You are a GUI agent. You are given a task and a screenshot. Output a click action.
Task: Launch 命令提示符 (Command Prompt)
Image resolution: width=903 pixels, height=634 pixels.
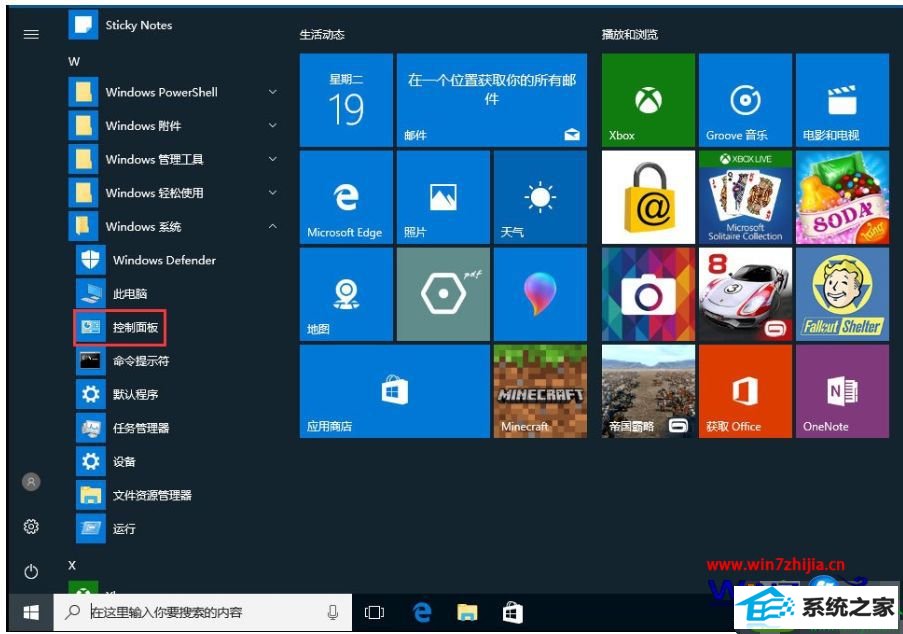tap(123, 361)
